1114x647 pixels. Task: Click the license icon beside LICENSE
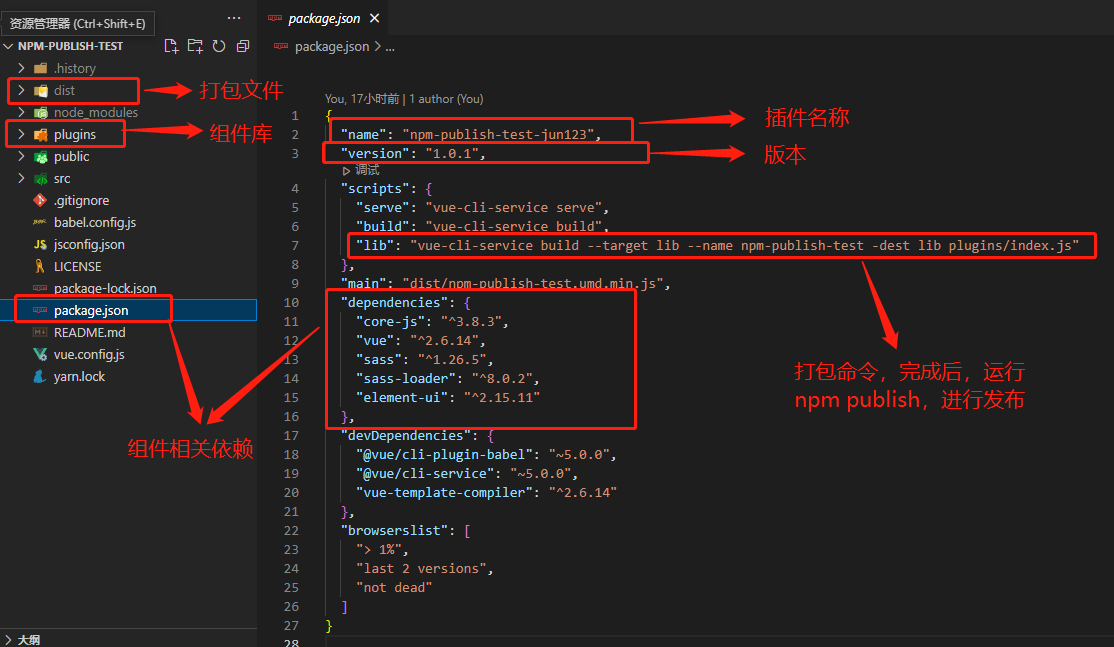40,266
